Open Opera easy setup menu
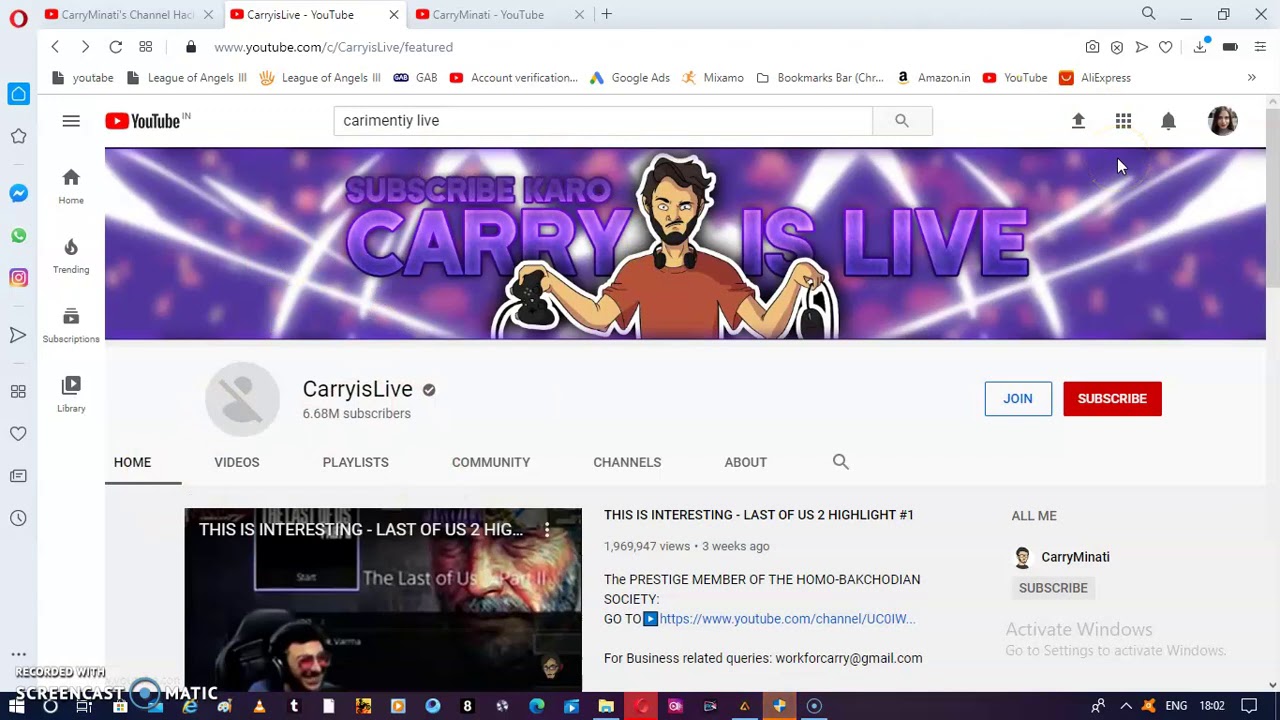 1260,47
